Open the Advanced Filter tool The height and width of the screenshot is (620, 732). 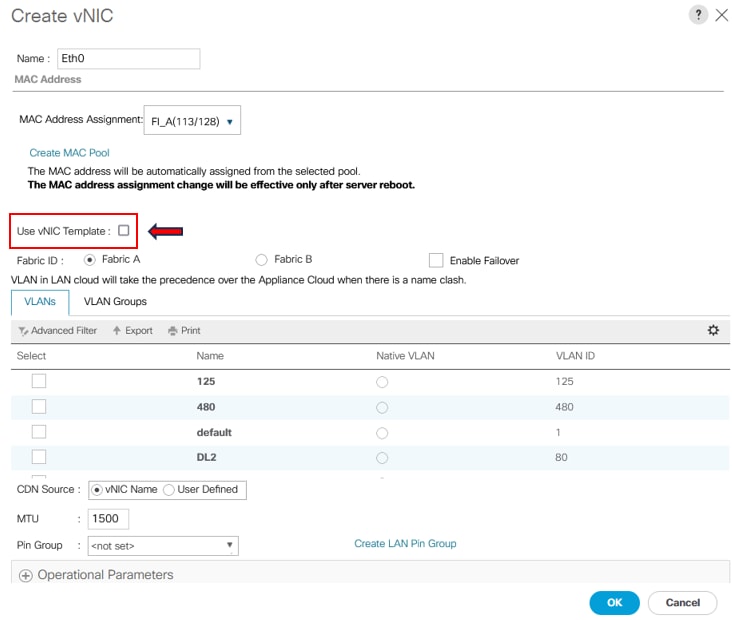click(57, 331)
